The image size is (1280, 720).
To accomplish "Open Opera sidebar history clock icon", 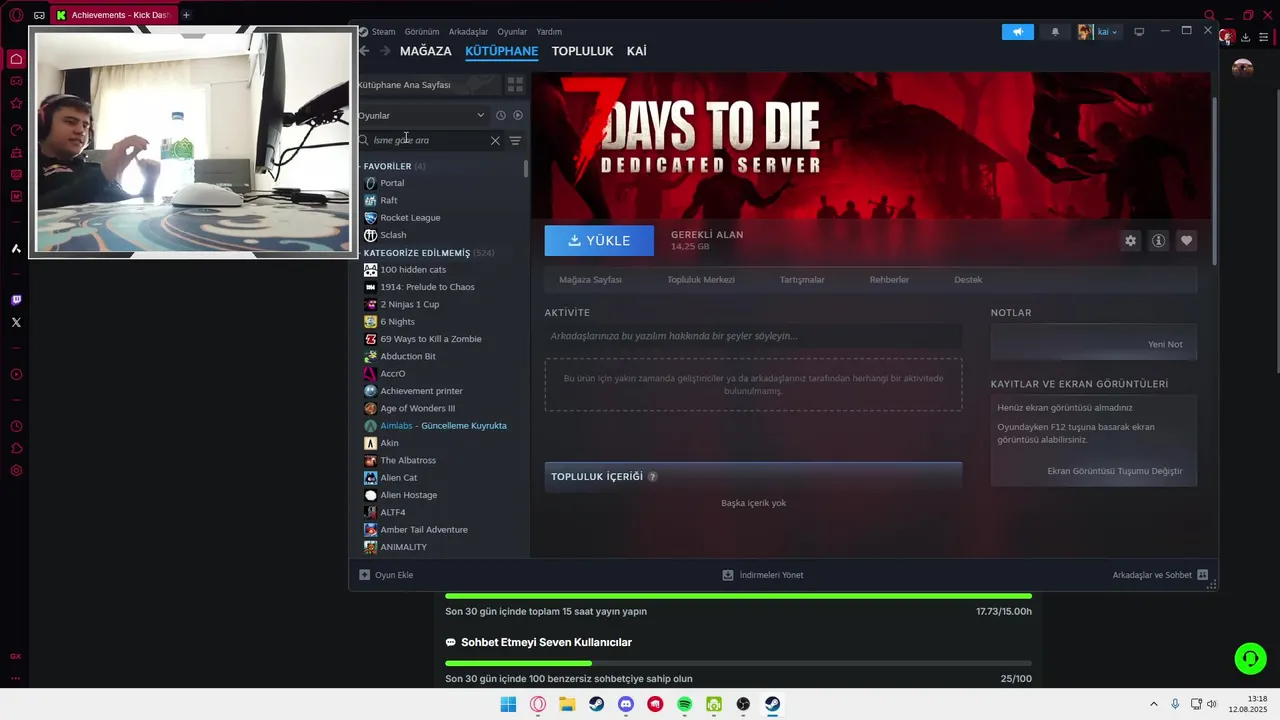I will 16,427.
